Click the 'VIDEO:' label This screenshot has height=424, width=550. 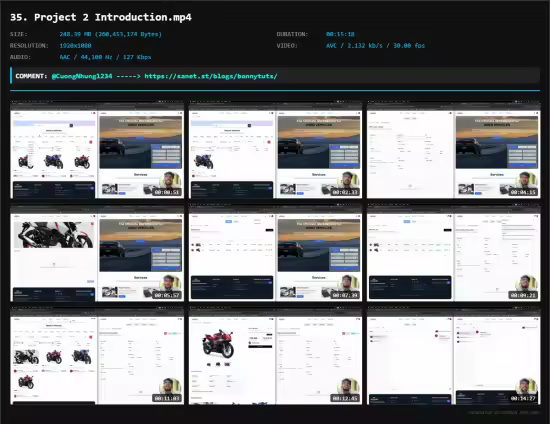click(x=287, y=46)
